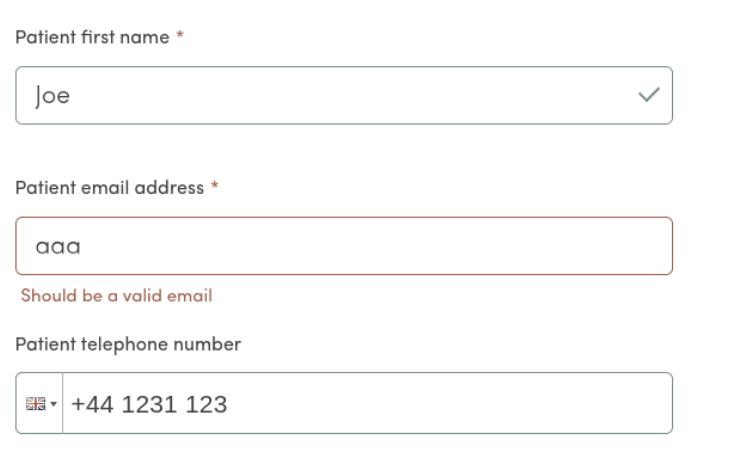Image resolution: width=735 pixels, height=455 pixels.
Task: Click the "Patient email address" label
Action: 110,187
